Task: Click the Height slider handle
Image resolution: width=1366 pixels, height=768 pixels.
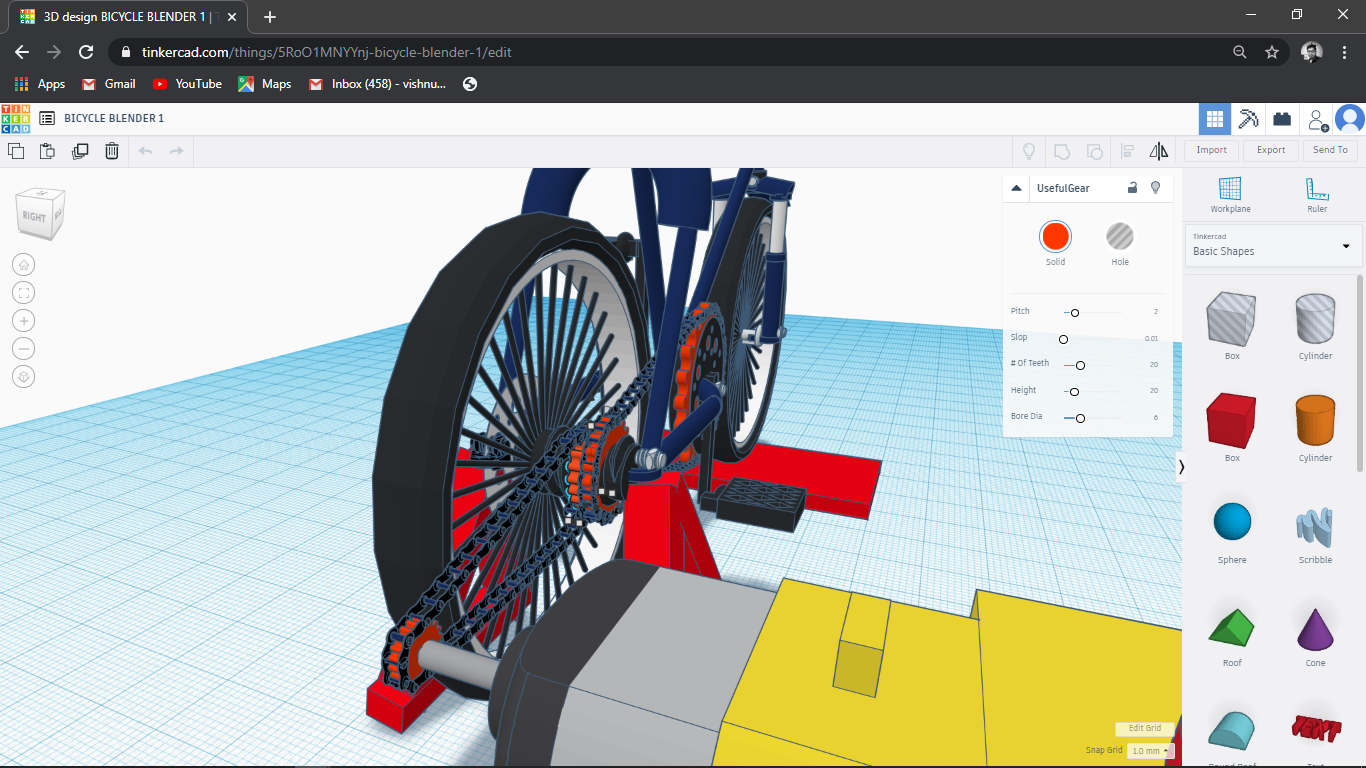Action: point(1074,392)
